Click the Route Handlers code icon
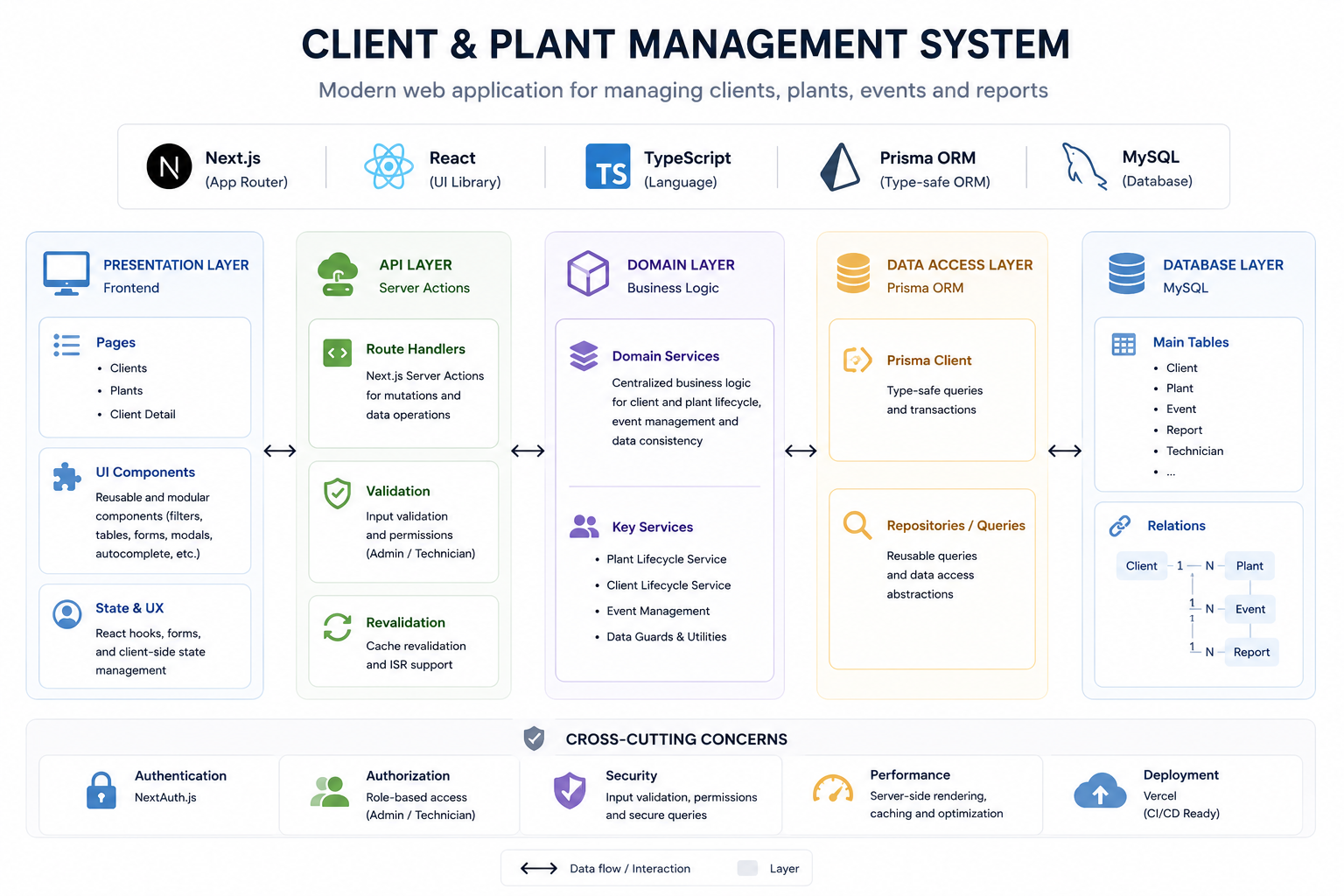 [x=338, y=353]
